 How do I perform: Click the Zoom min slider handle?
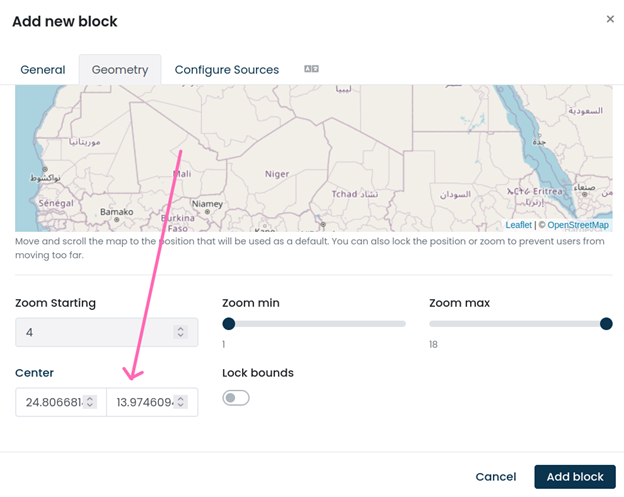[229, 323]
